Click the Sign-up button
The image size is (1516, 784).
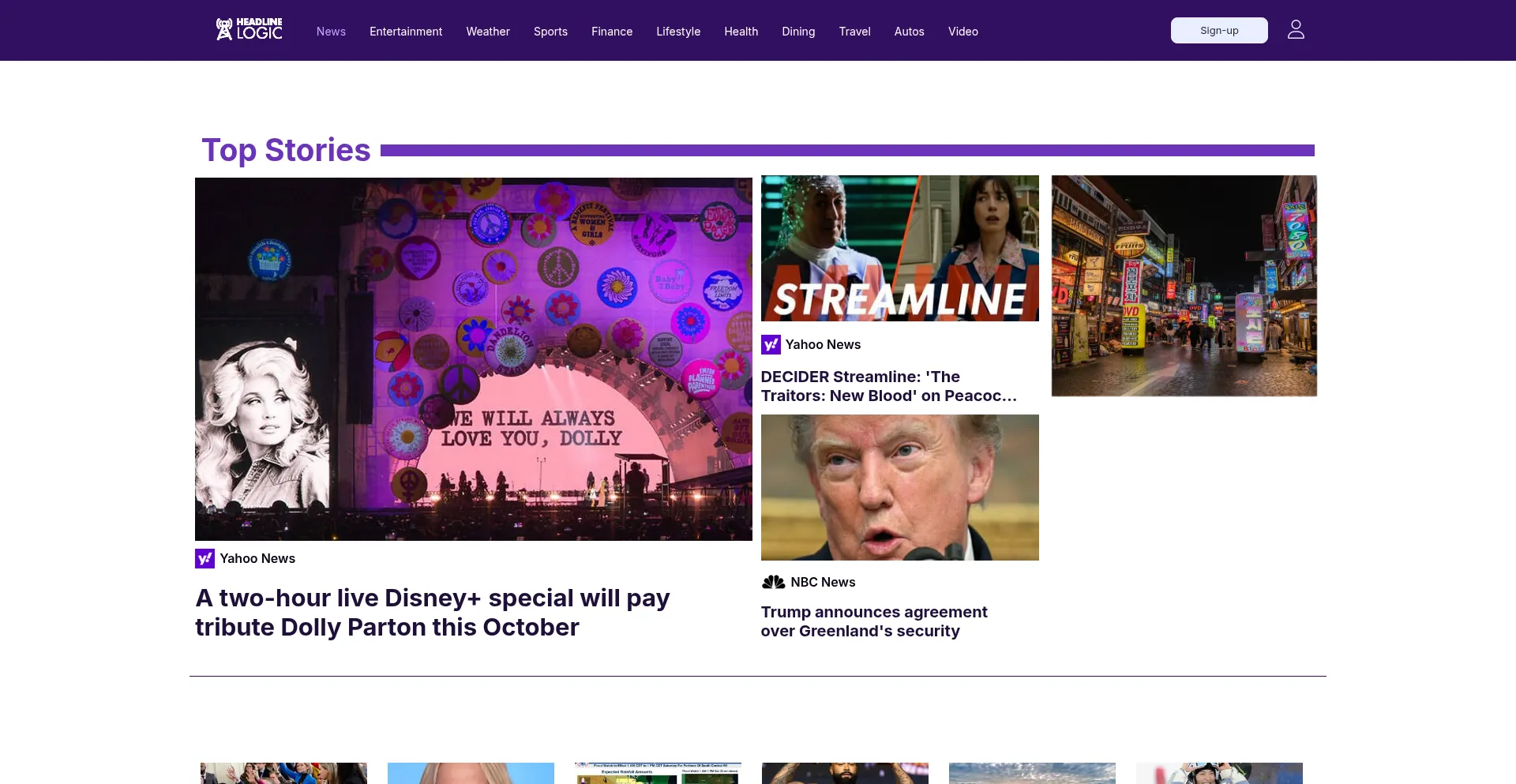(x=1219, y=31)
